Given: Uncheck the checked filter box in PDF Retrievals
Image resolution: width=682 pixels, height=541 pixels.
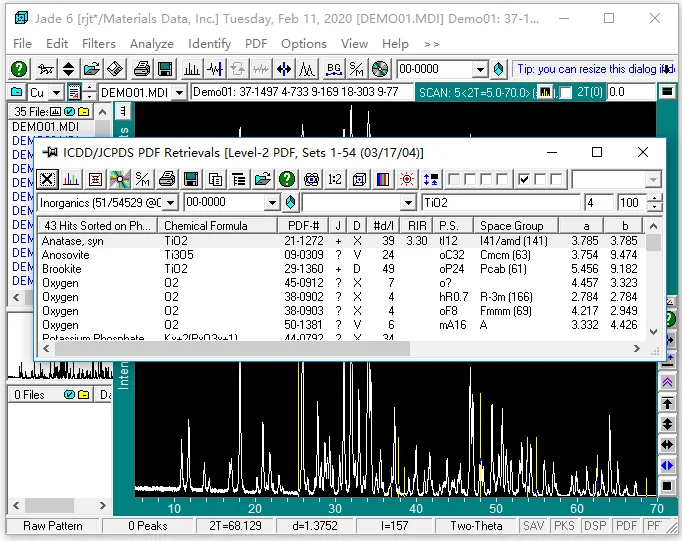Looking at the screenshot, I should tap(525, 180).
